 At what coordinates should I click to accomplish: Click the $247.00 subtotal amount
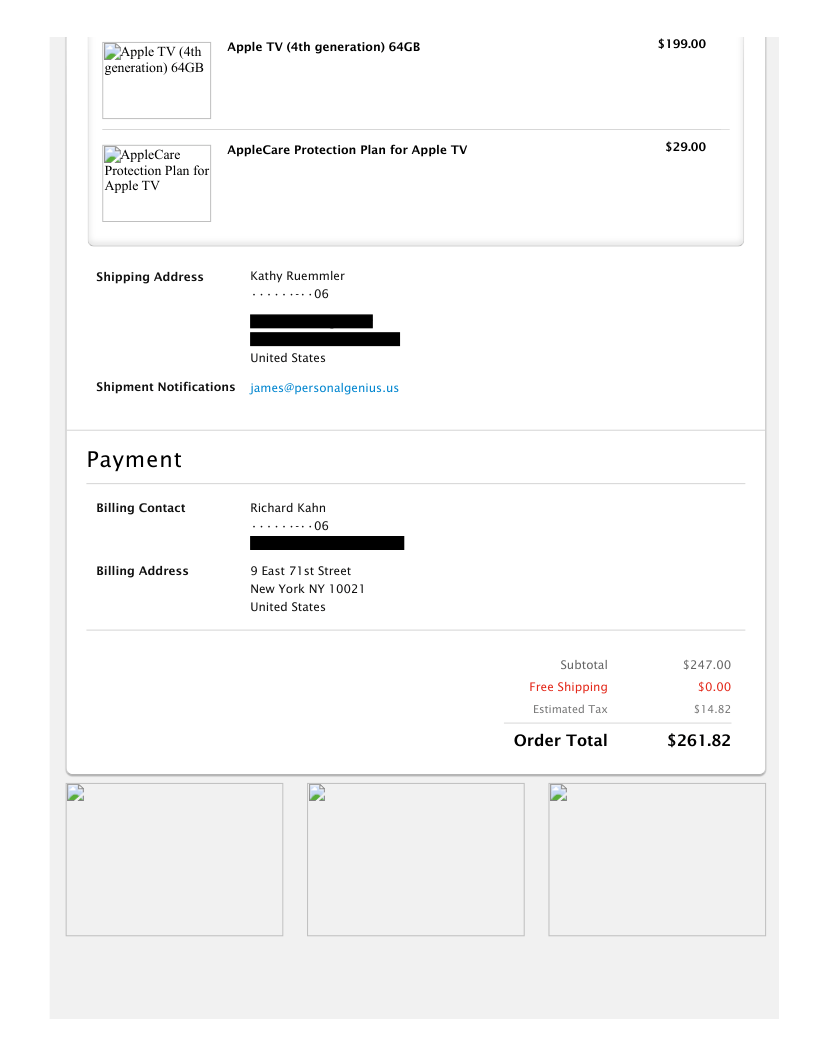(x=706, y=665)
